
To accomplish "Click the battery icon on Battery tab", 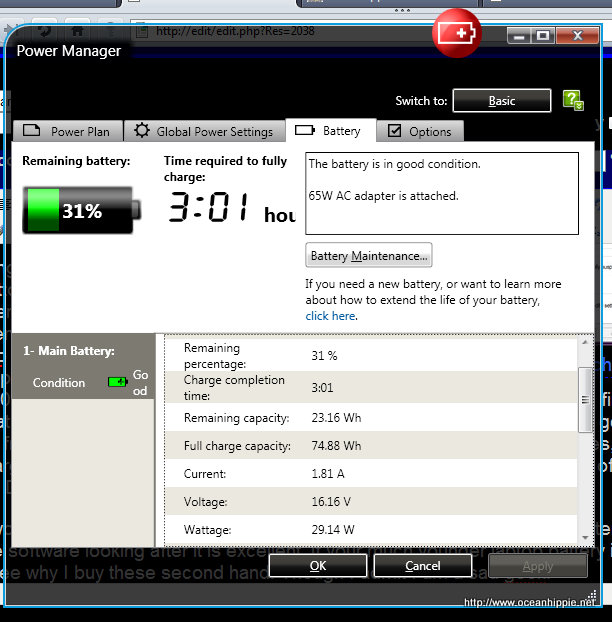I will pos(305,130).
